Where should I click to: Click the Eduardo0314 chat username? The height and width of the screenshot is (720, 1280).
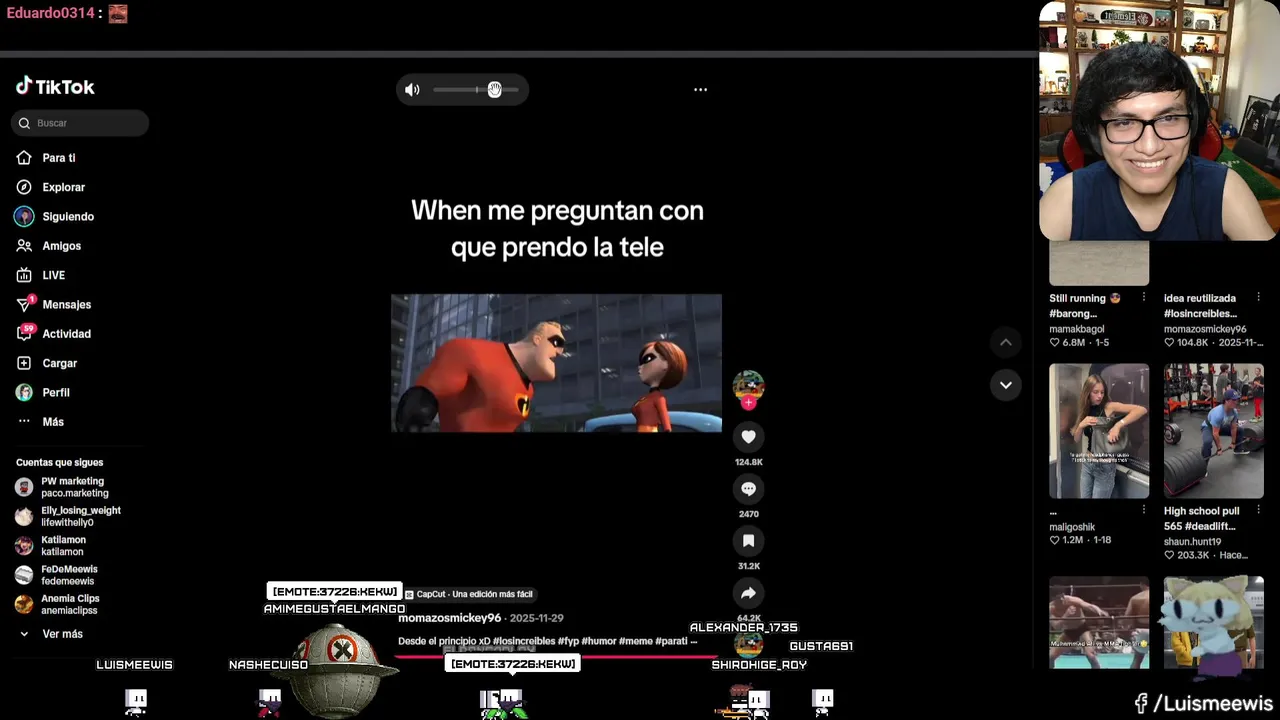[x=50, y=13]
